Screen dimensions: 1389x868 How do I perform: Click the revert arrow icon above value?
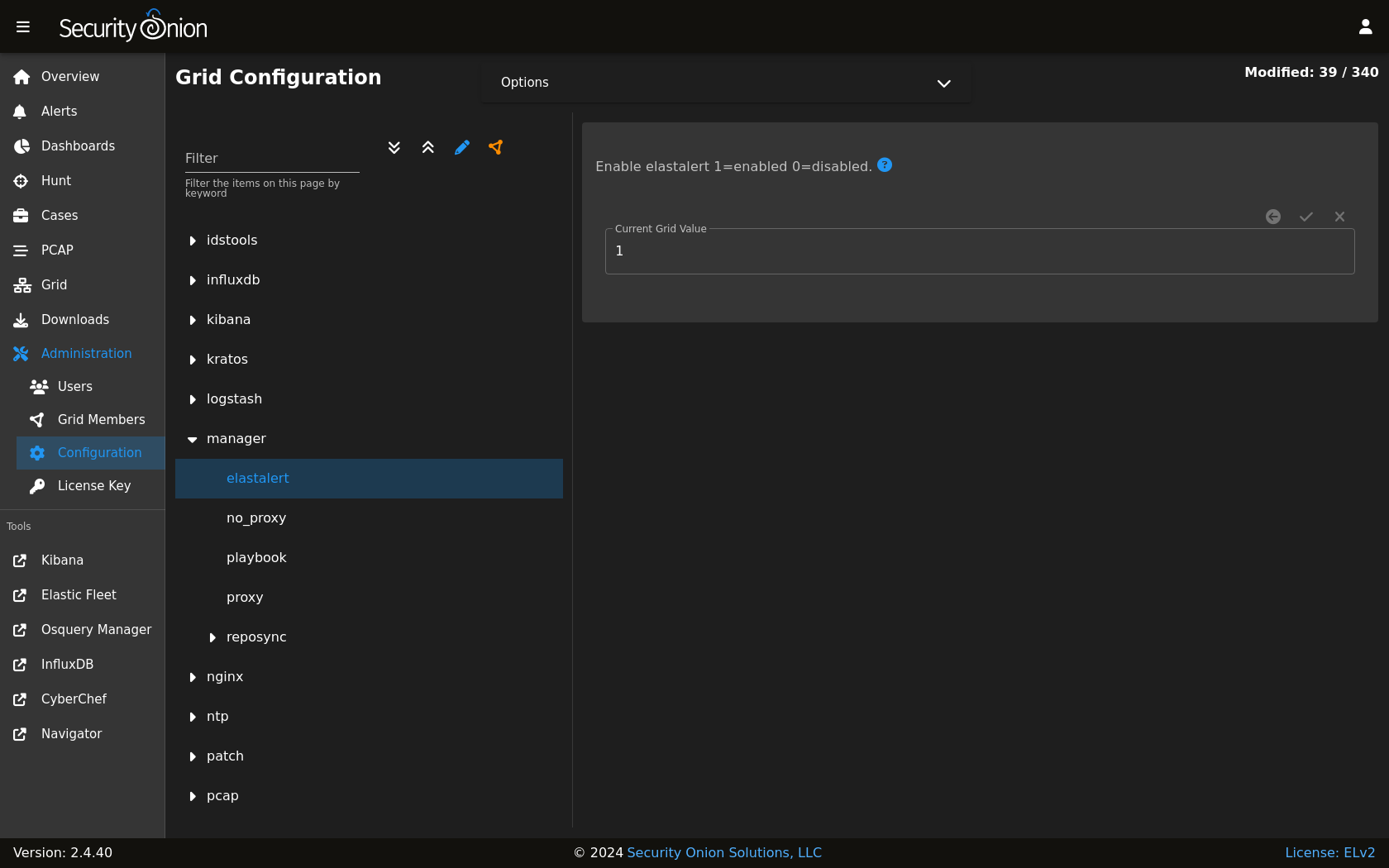click(x=1273, y=217)
